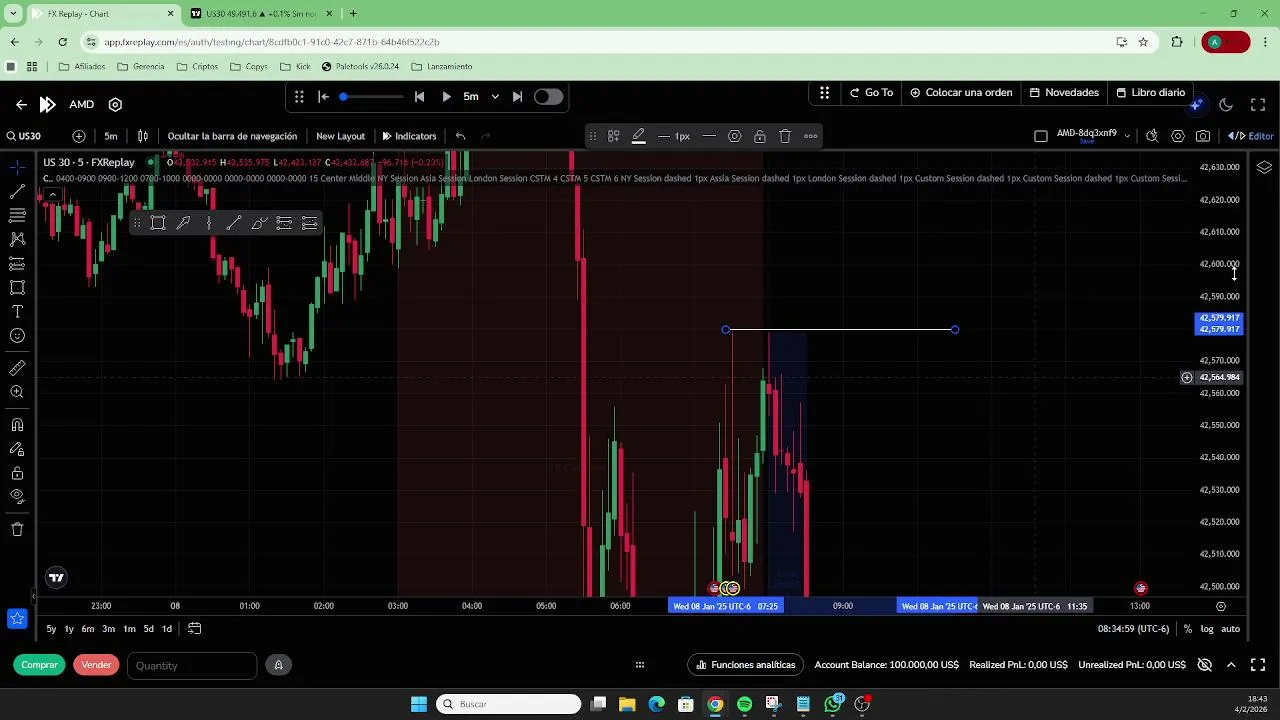This screenshot has width=1280, height=720.
Task: Add symbol with plus circle icon
Action: (79, 136)
